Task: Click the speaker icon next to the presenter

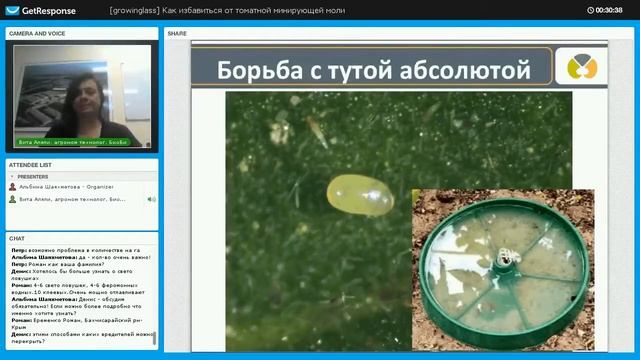Action: pyautogui.click(x=151, y=199)
